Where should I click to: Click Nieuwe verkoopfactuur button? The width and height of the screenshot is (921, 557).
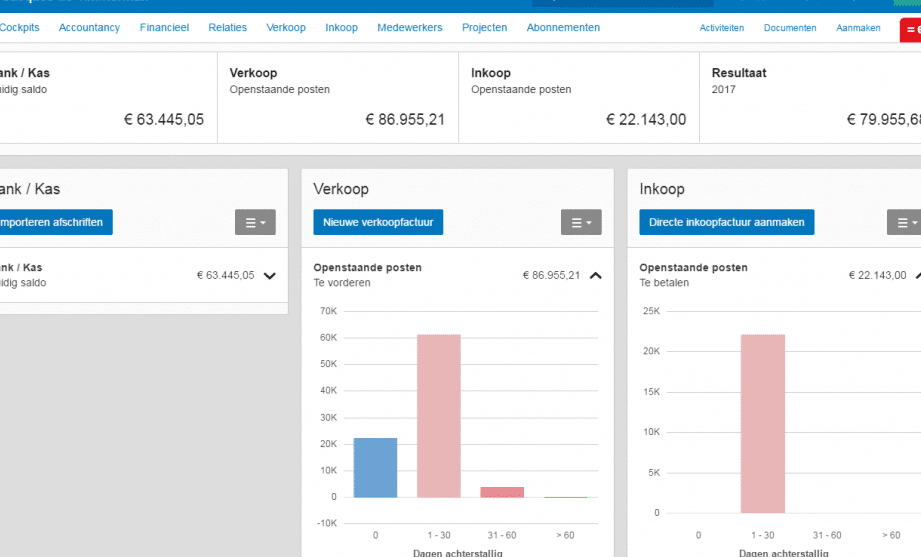[x=378, y=222]
